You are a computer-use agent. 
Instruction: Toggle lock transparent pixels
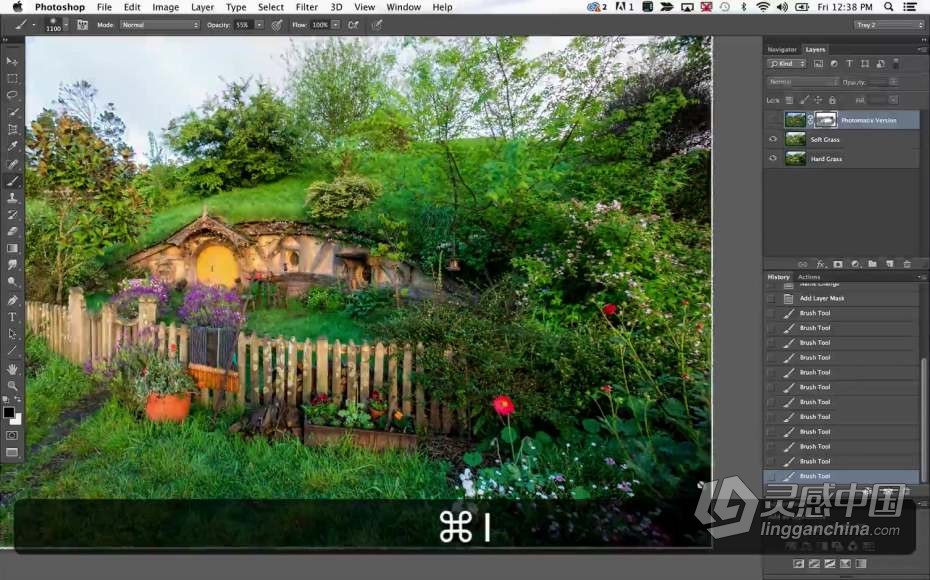789,100
